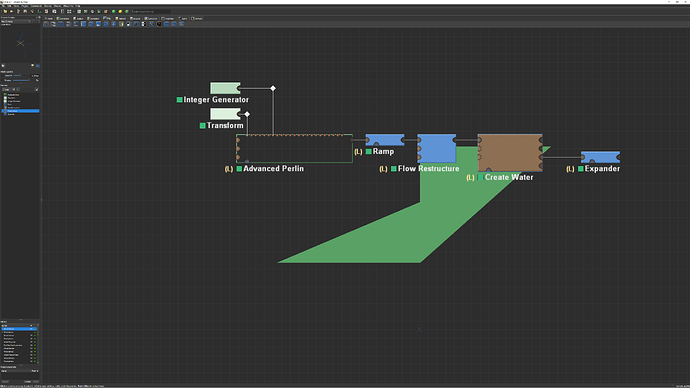Select the brown Create Water device box

tap(510, 153)
